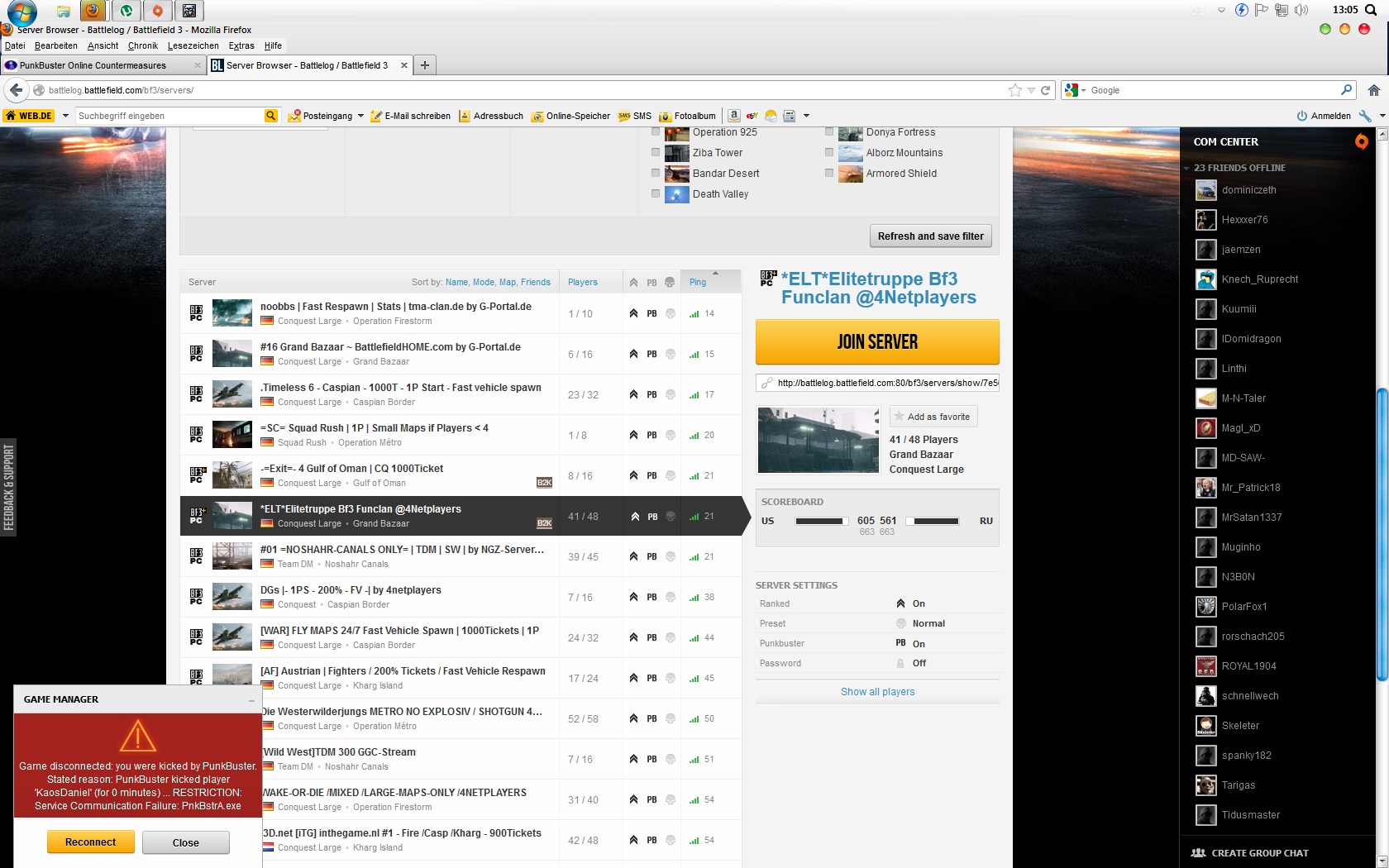The height and width of the screenshot is (868, 1389).
Task: Open the Lesezeichen menu
Action: click(193, 46)
